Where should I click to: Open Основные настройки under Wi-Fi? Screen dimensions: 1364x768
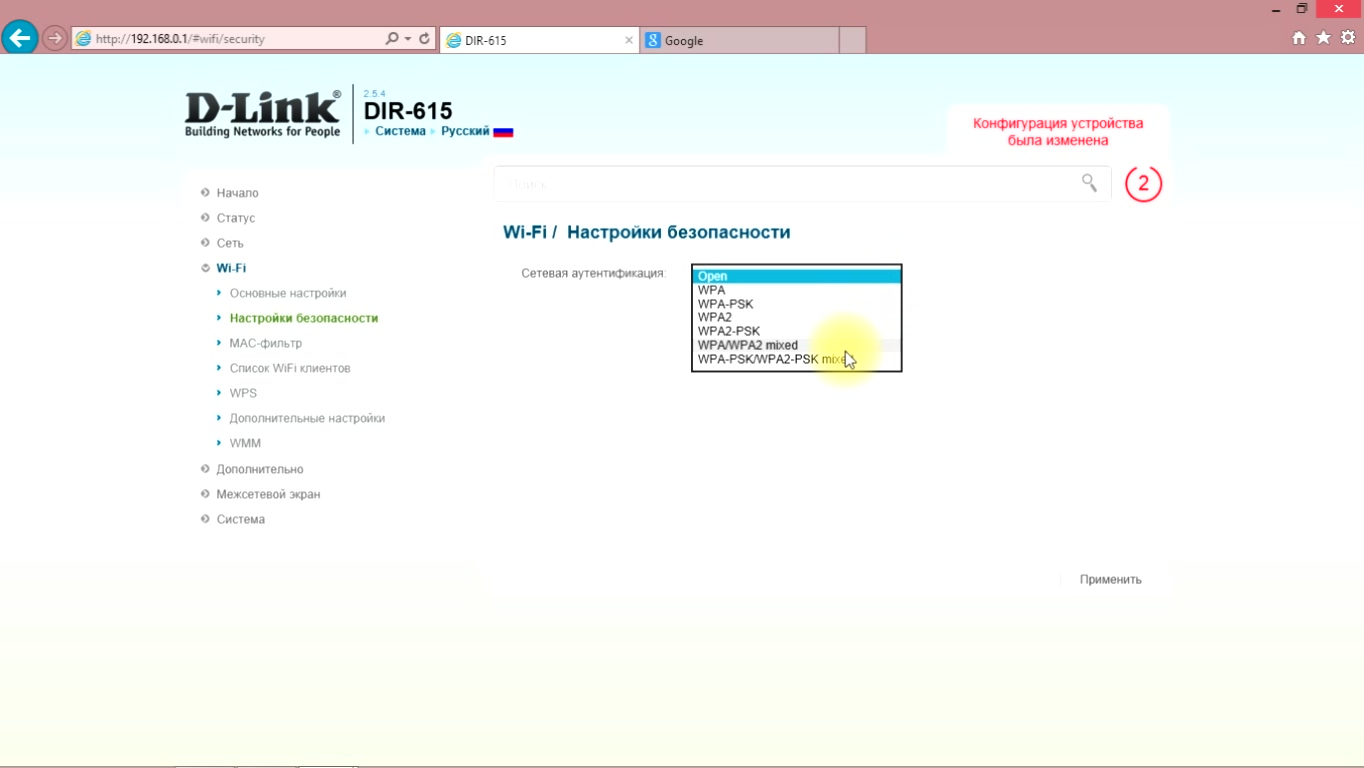[288, 293]
